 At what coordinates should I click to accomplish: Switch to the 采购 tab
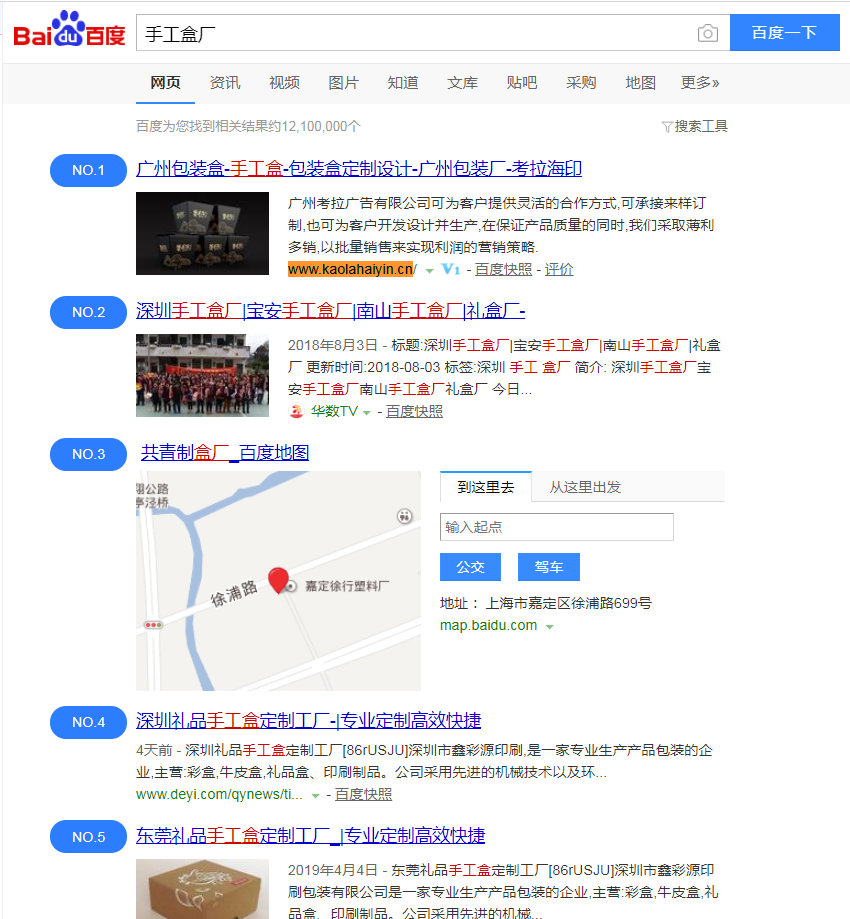pos(581,83)
